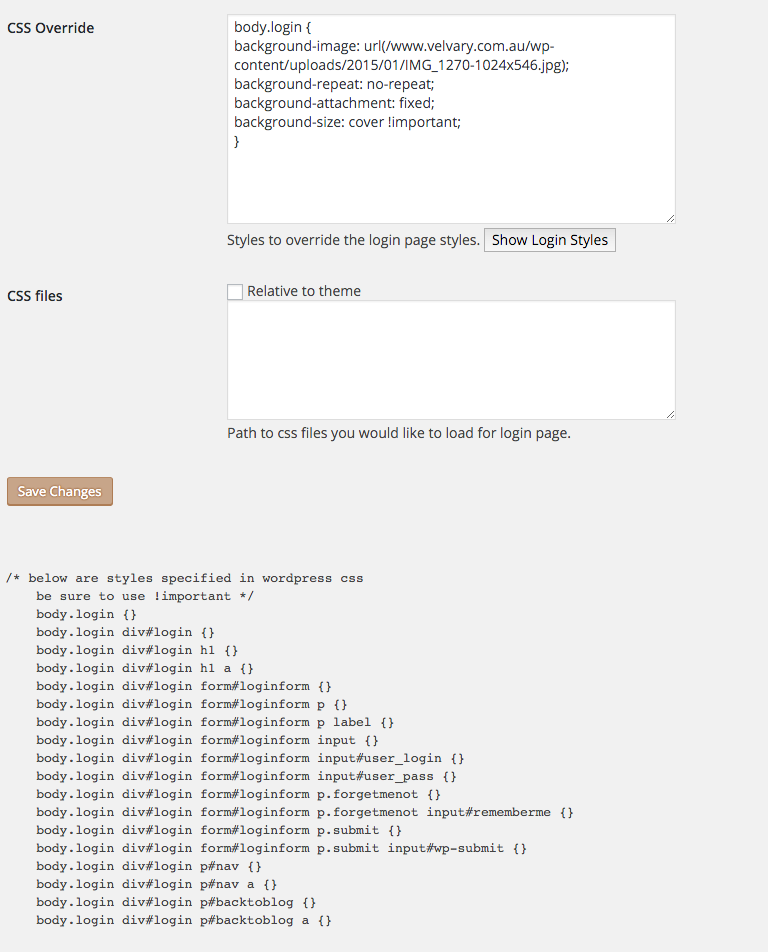Click the CSS Override field label
The height and width of the screenshot is (952, 768).
(50, 28)
